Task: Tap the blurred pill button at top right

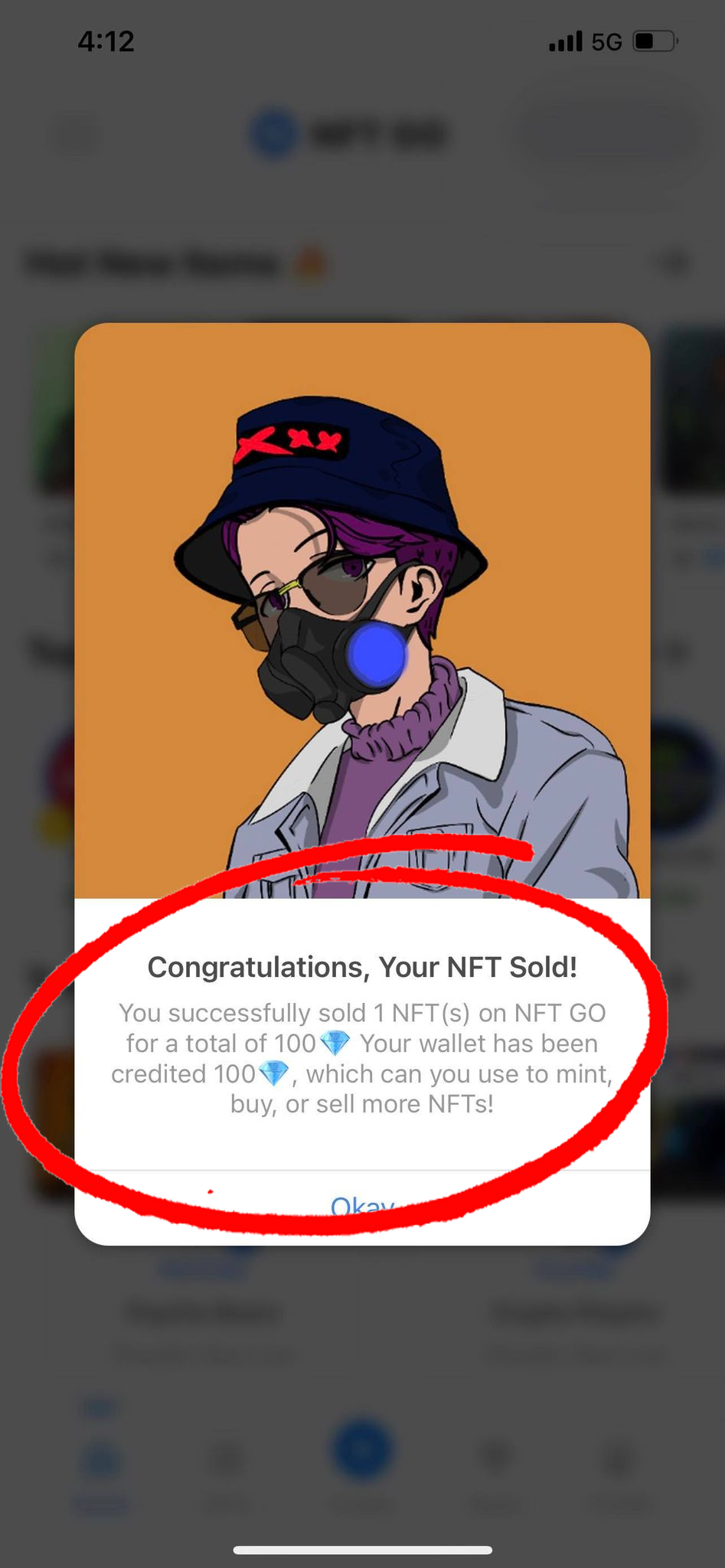Action: tap(609, 135)
